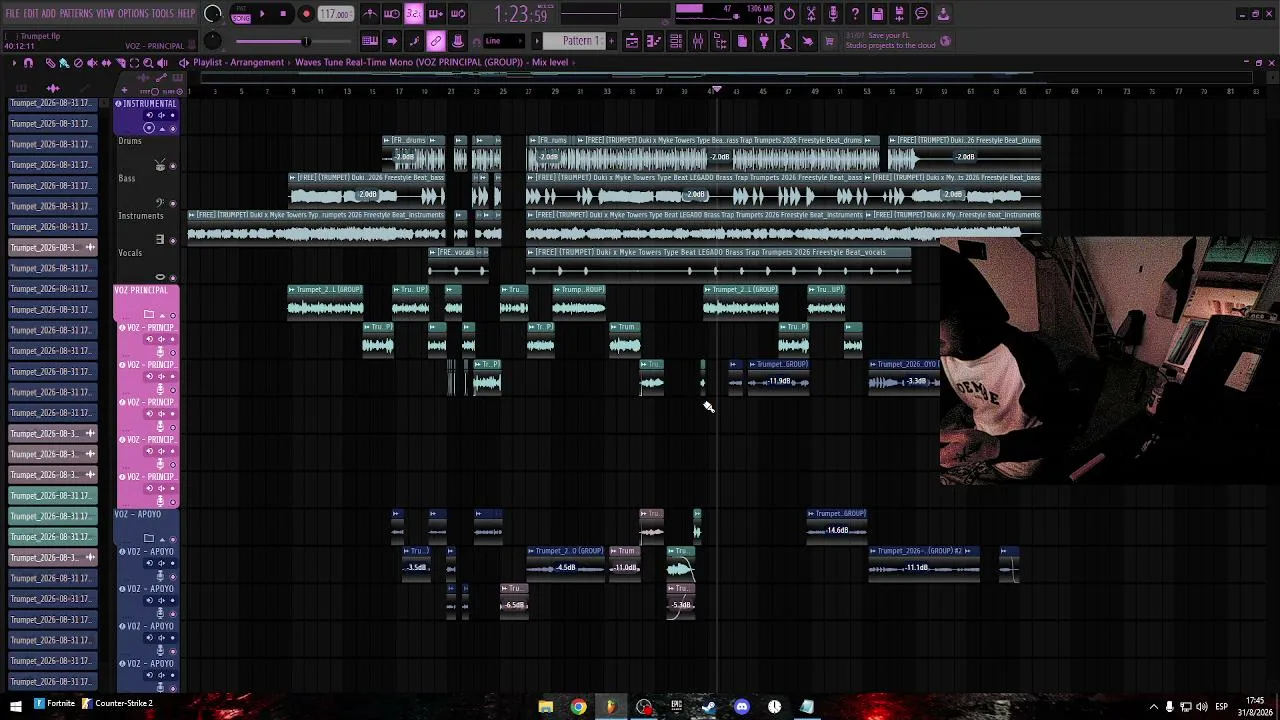Click the audio editor scissors icon

coord(811,14)
